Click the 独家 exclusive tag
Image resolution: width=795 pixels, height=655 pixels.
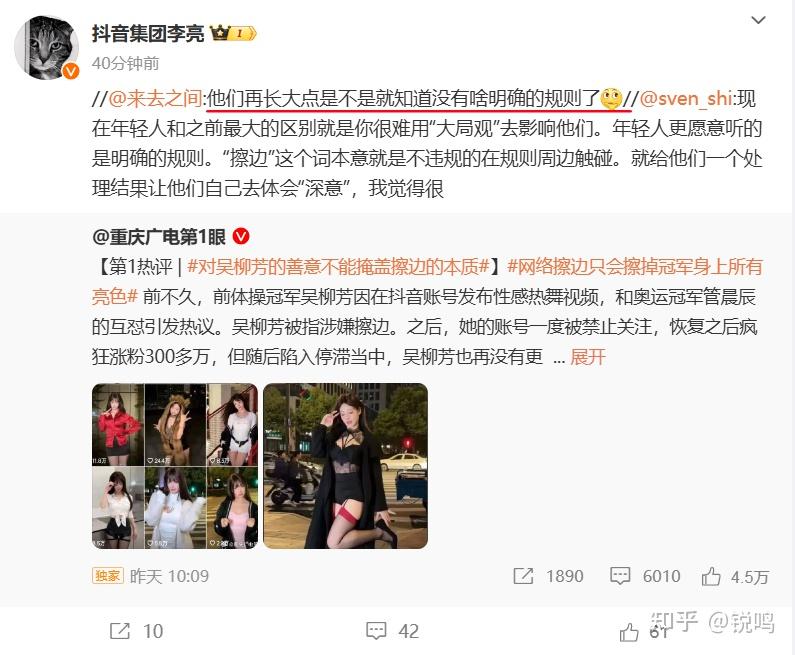(x=107, y=575)
